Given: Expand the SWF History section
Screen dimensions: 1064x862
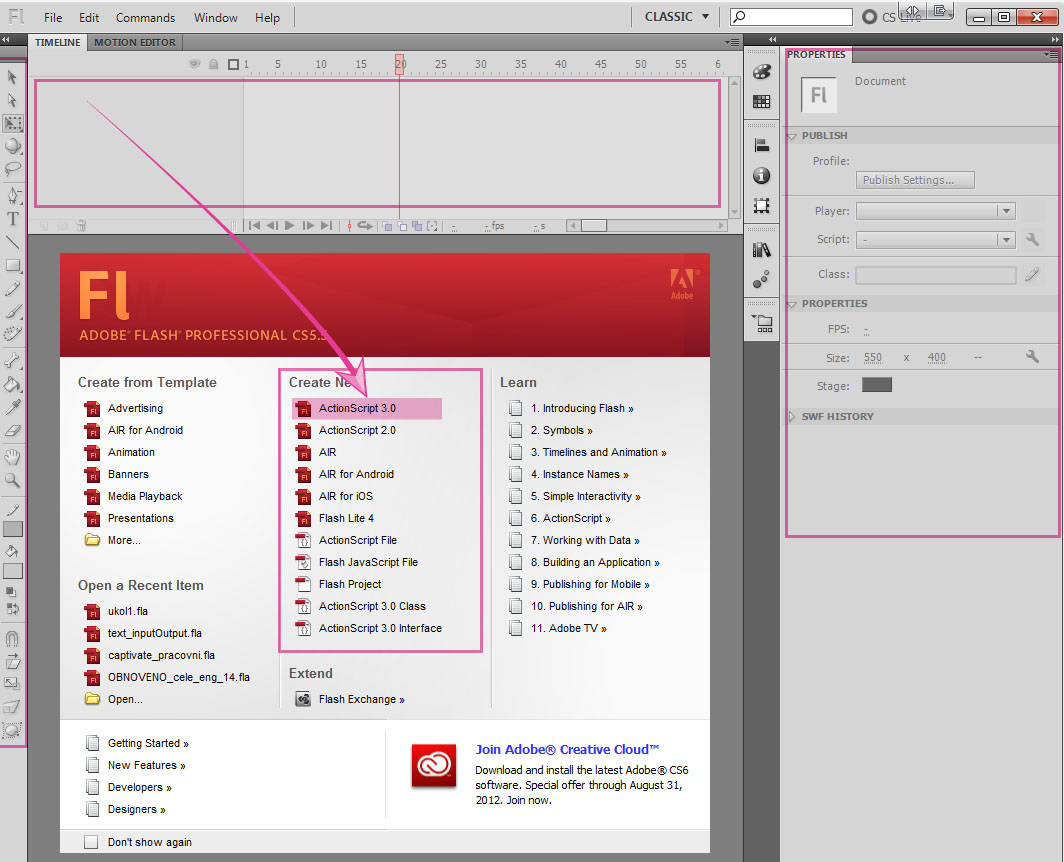Looking at the screenshot, I should coord(793,416).
